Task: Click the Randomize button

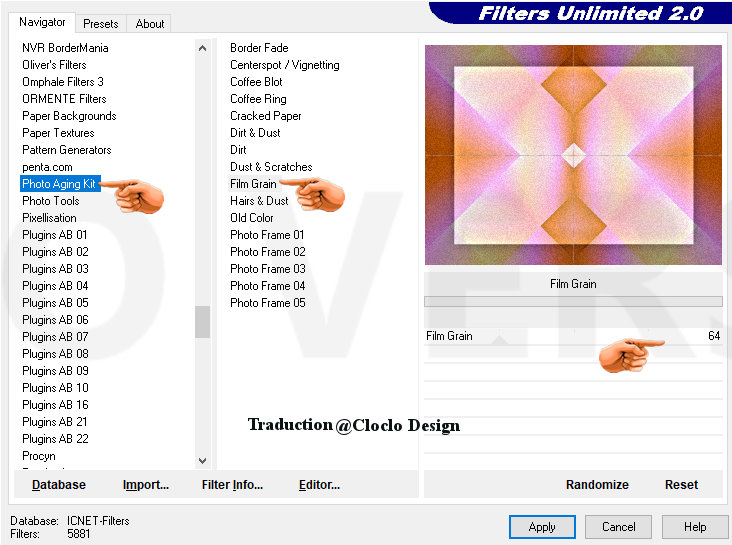Action: coord(597,485)
